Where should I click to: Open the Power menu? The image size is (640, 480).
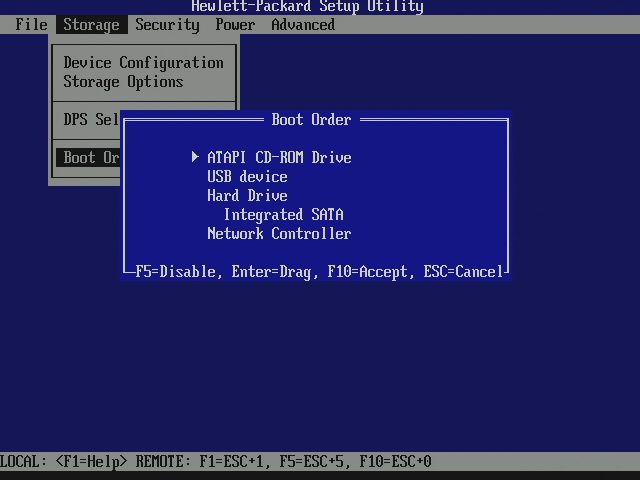(x=235, y=24)
